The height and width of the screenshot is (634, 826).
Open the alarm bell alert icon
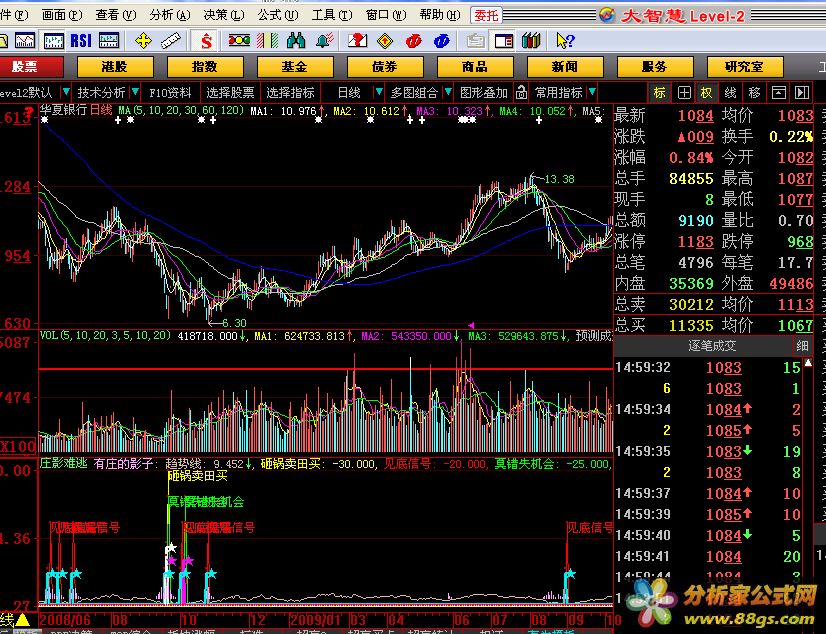tap(325, 41)
